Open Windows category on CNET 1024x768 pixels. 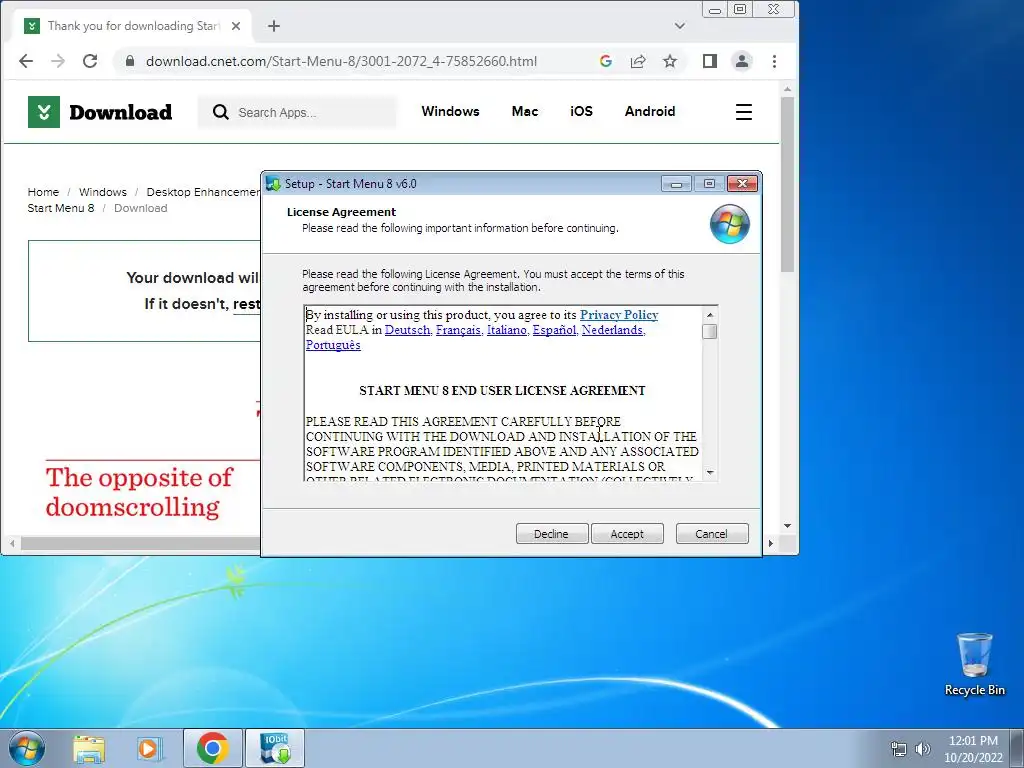tap(451, 112)
